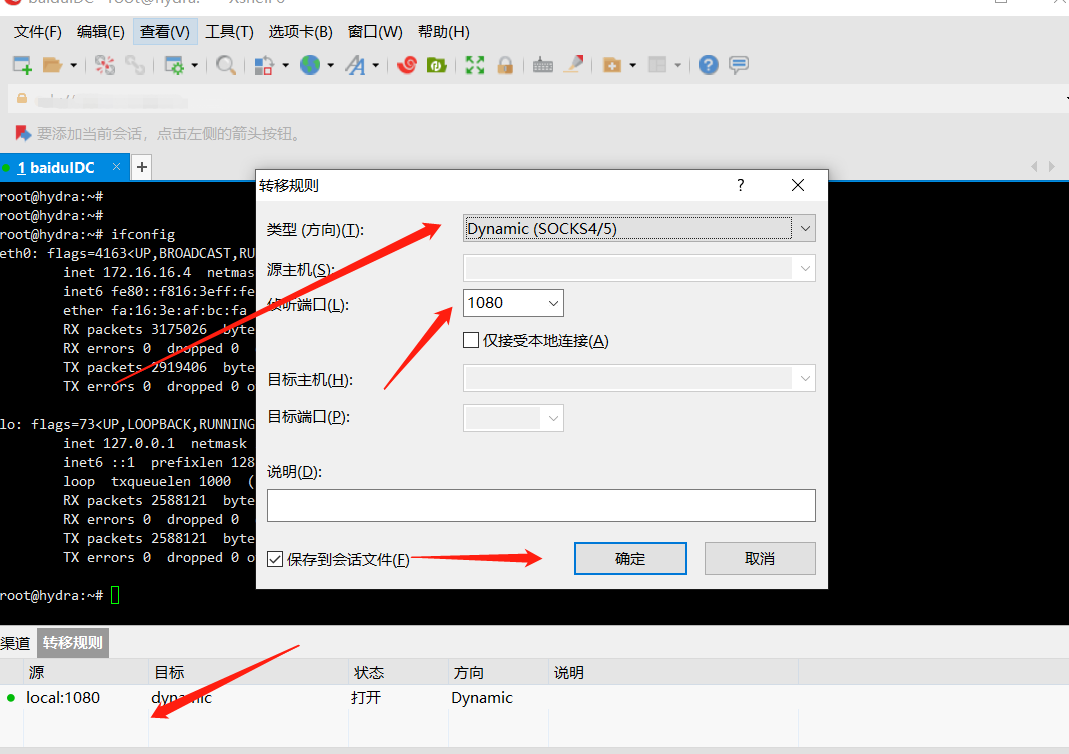Toggle the full screen view icon
The width and height of the screenshot is (1069, 754).
tap(474, 64)
